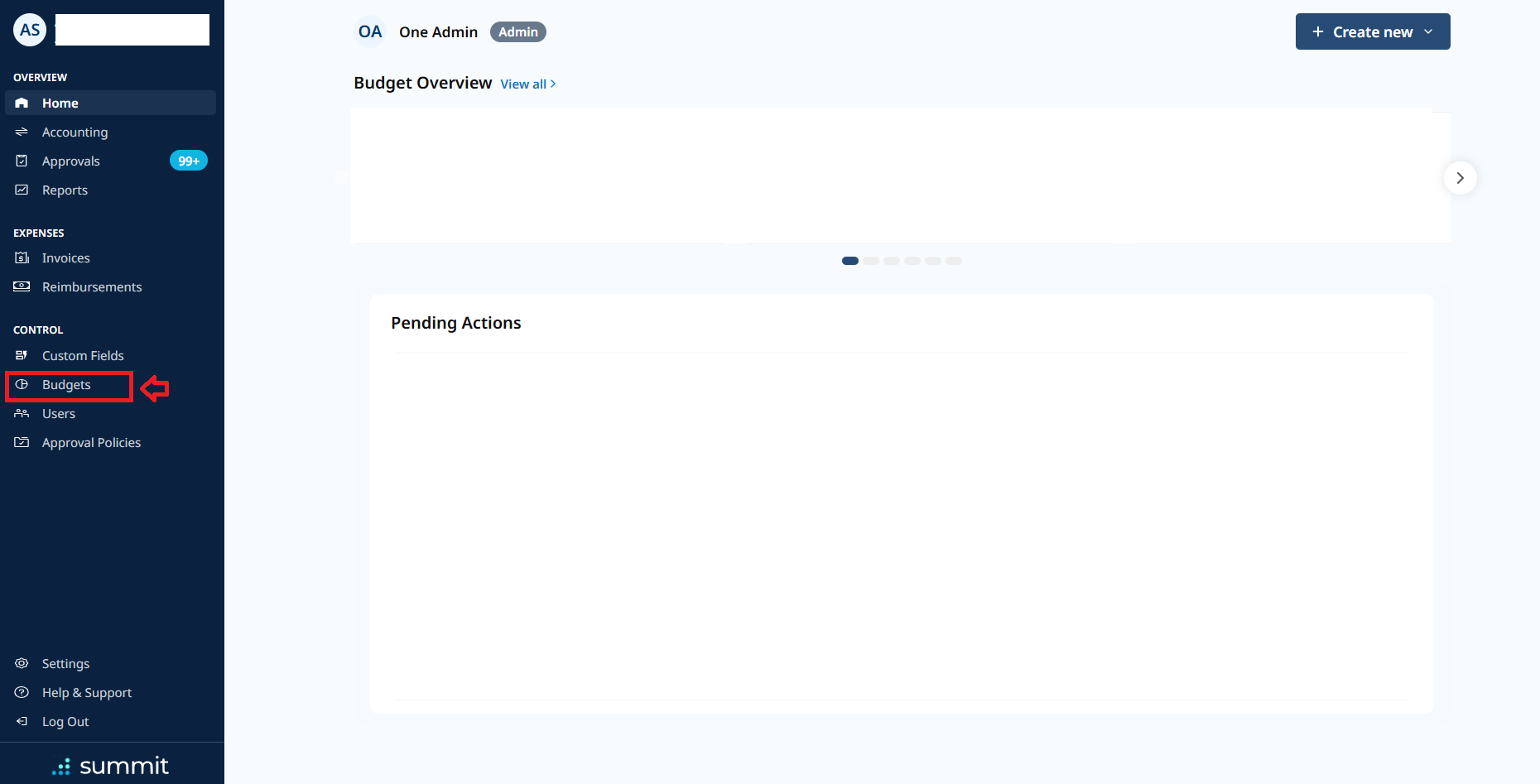This screenshot has width=1540, height=784.
Task: Click the One Admin name
Action: [438, 31]
